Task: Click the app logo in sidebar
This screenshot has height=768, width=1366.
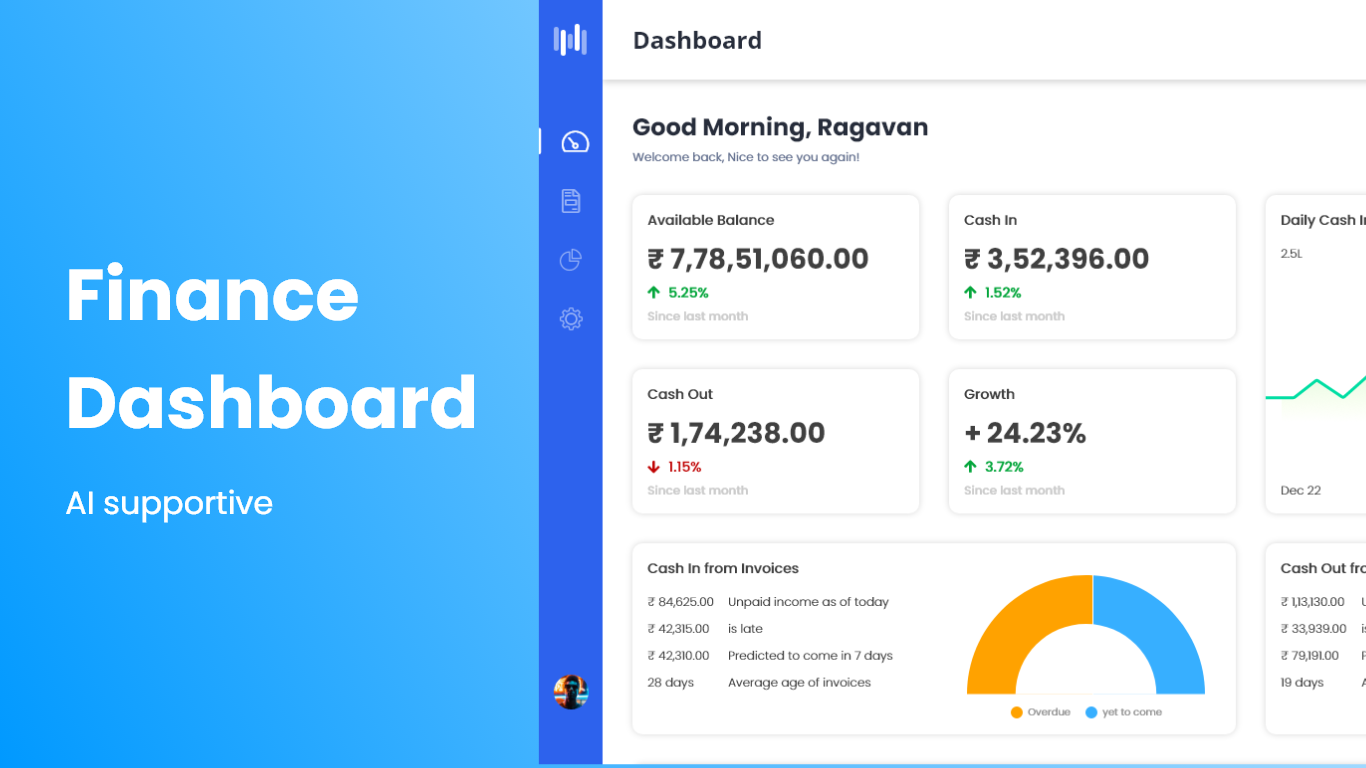Action: [570, 40]
